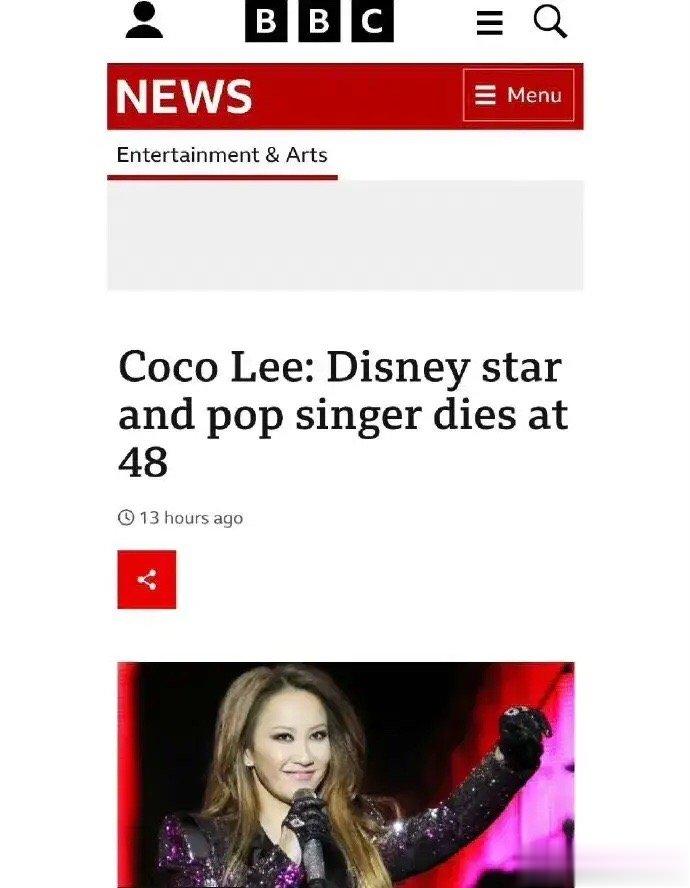Click the hamburger lines inside the Menu button
The image size is (690, 888).
[x=485, y=95]
